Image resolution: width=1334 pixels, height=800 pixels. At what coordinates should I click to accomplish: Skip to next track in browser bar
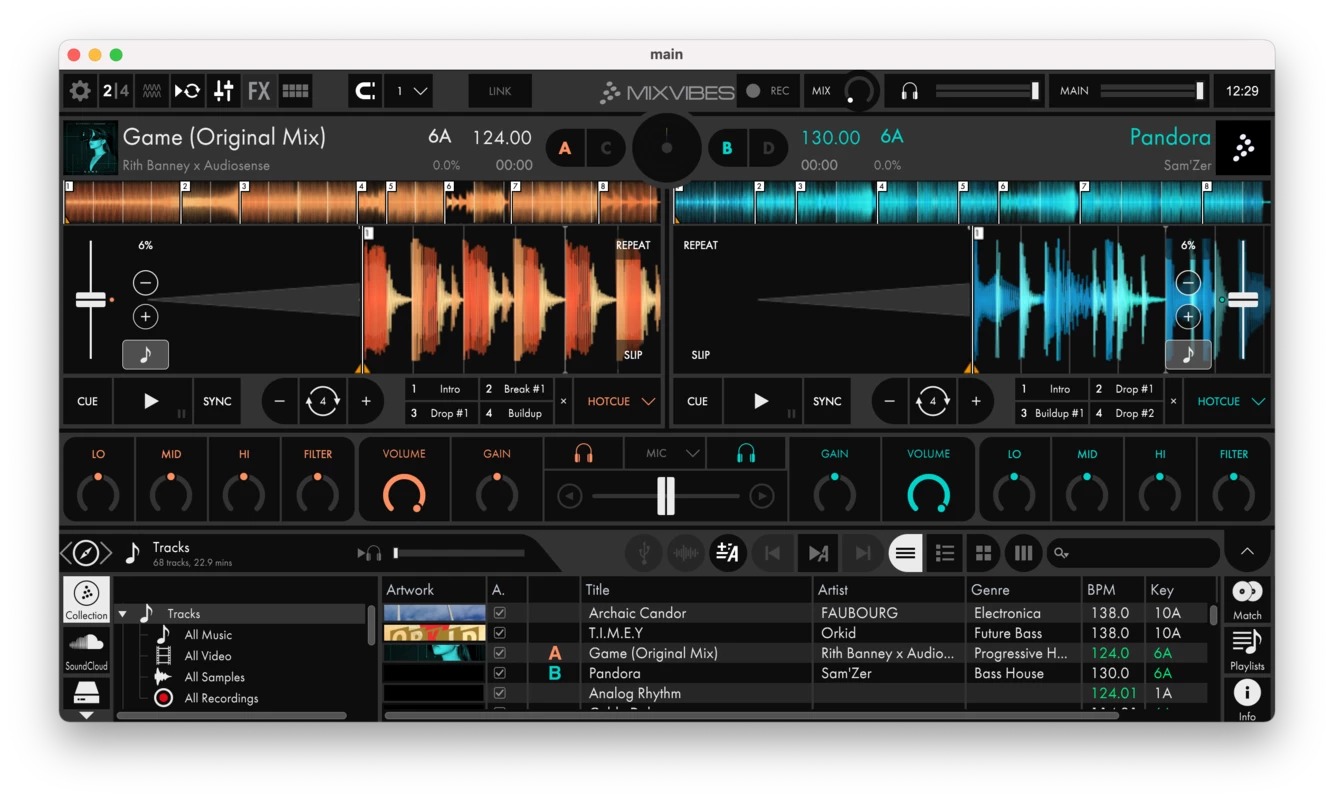(x=862, y=553)
